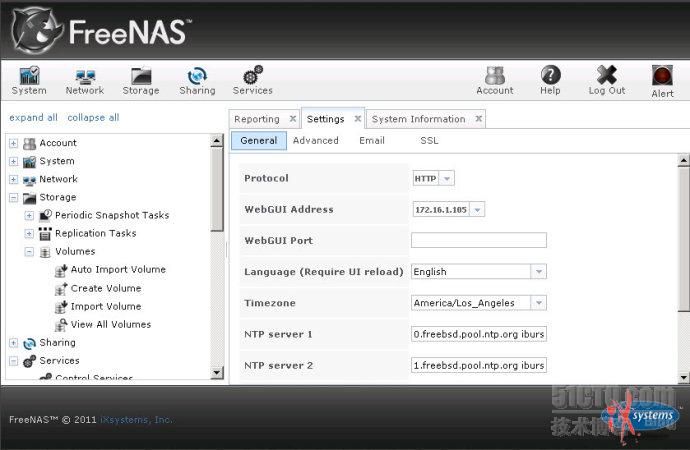Click tree panel scroll up arrow
This screenshot has width=690, height=450.
click(x=217, y=141)
